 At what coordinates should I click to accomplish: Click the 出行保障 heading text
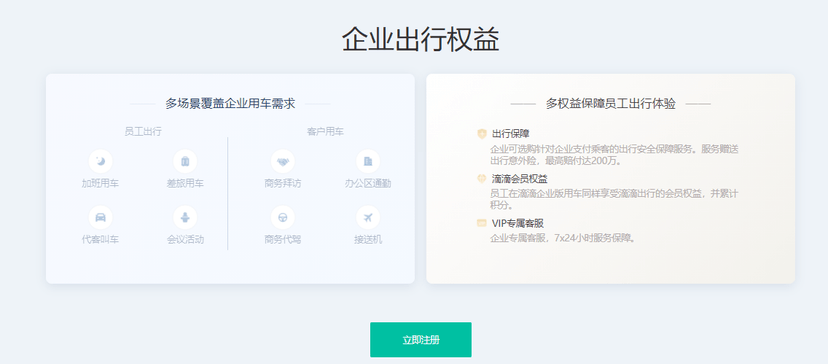(x=511, y=134)
